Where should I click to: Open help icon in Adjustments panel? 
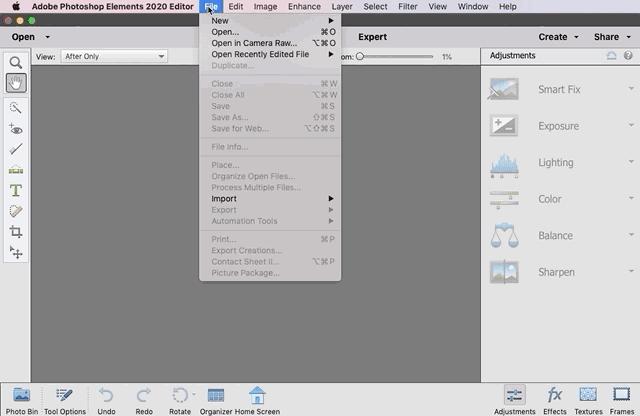[628, 55]
